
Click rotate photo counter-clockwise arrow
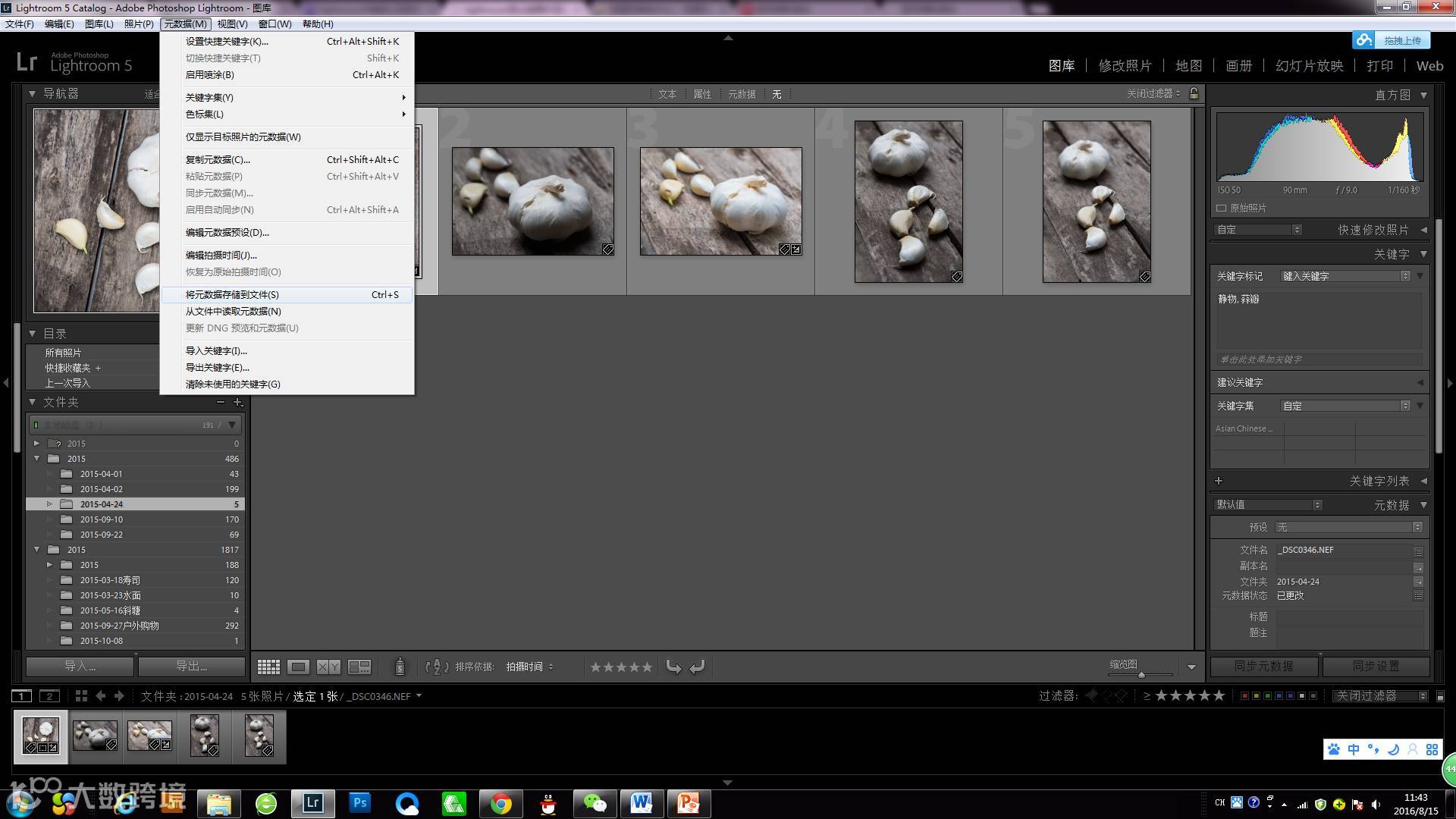pyautogui.click(x=673, y=667)
